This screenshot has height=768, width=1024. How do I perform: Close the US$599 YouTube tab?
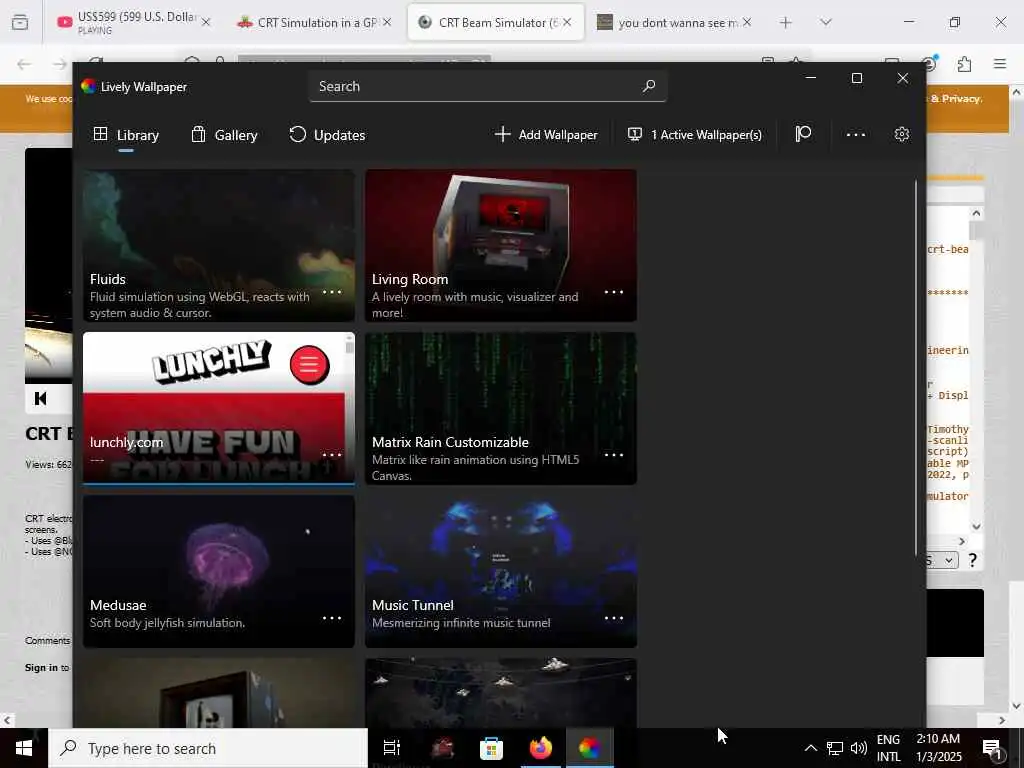point(206,22)
